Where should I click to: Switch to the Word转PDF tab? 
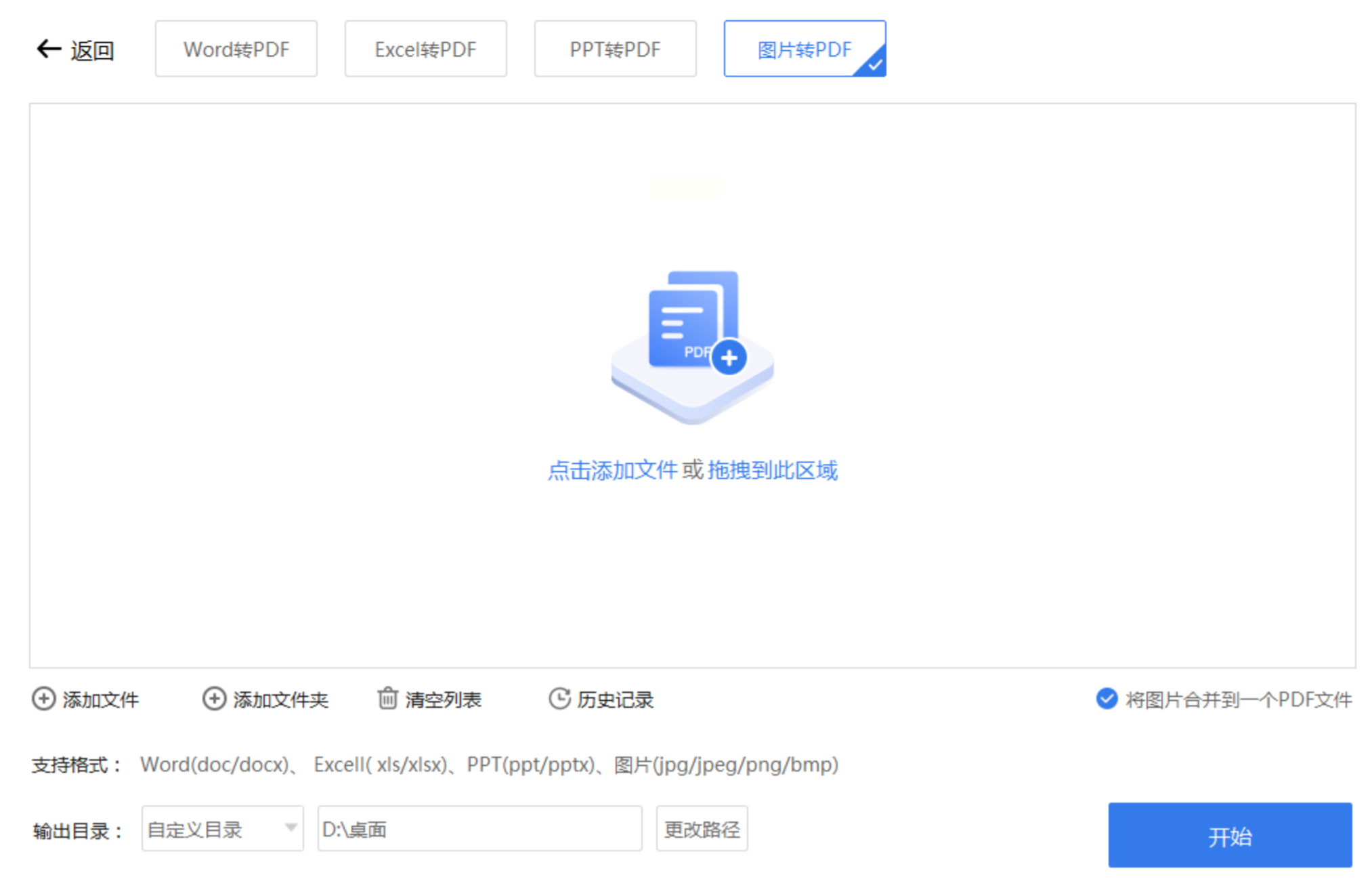click(x=236, y=49)
